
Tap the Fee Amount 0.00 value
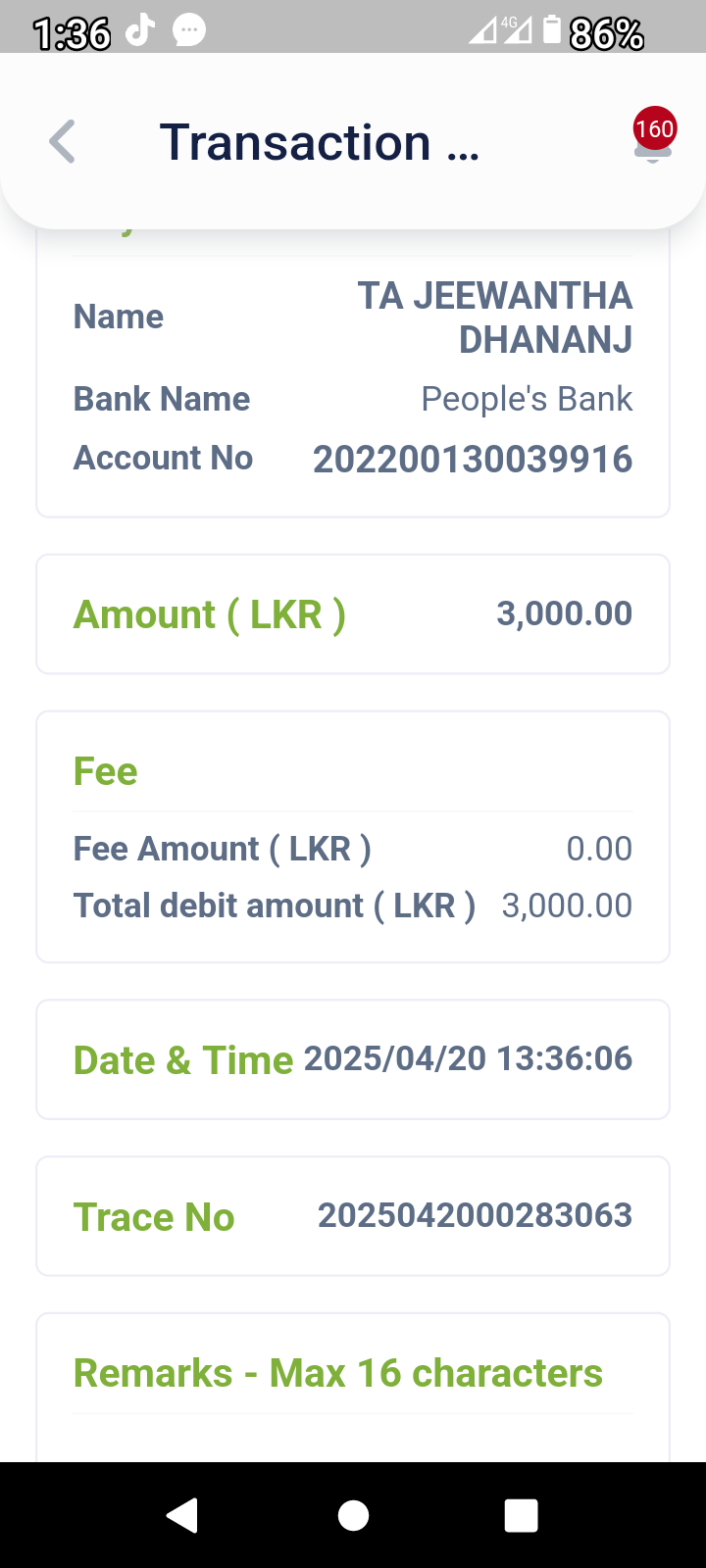(x=599, y=849)
